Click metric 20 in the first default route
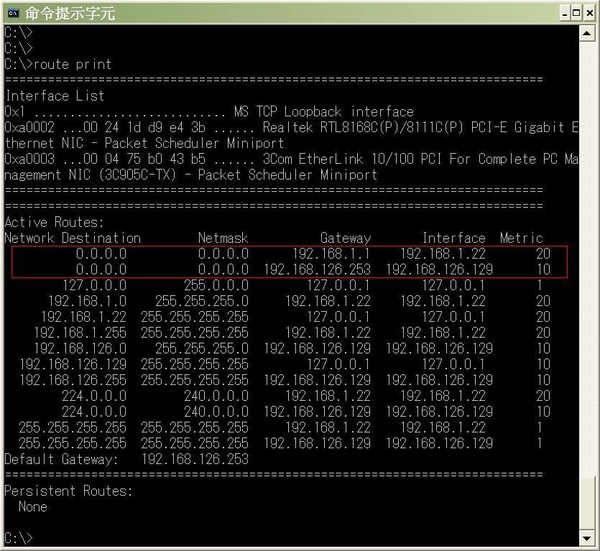 543,254
